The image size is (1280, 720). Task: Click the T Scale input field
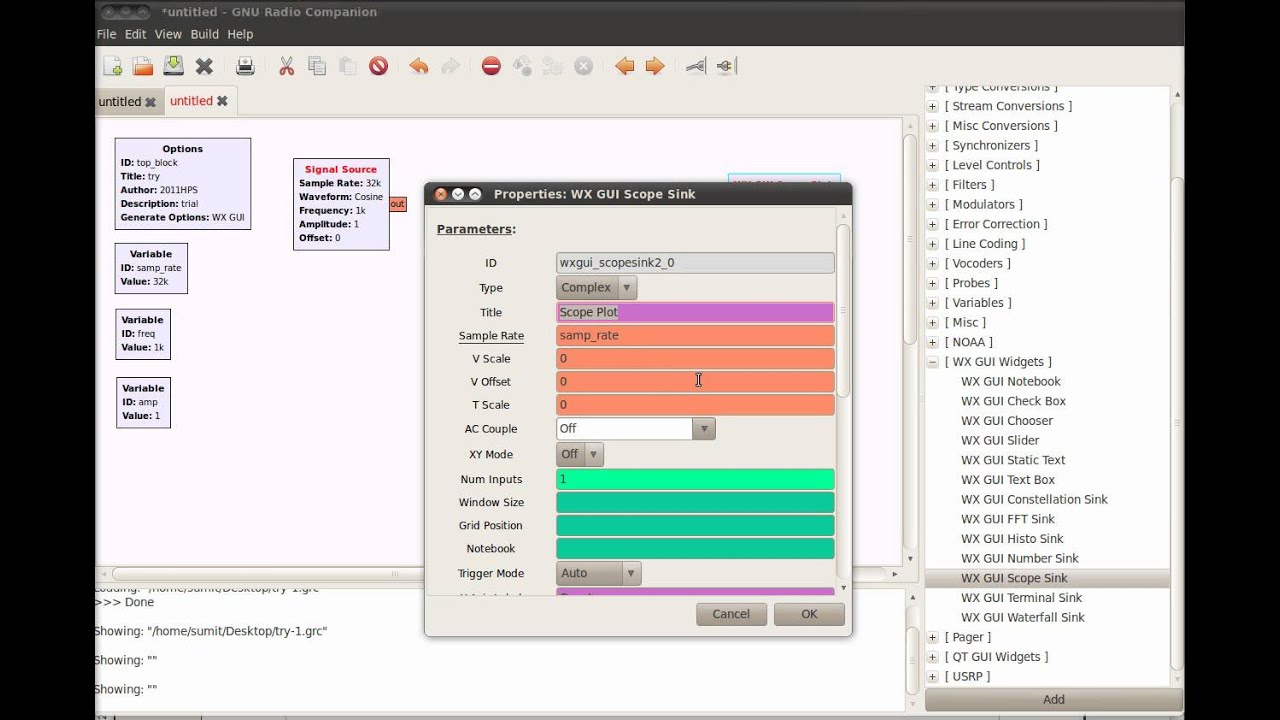click(695, 405)
